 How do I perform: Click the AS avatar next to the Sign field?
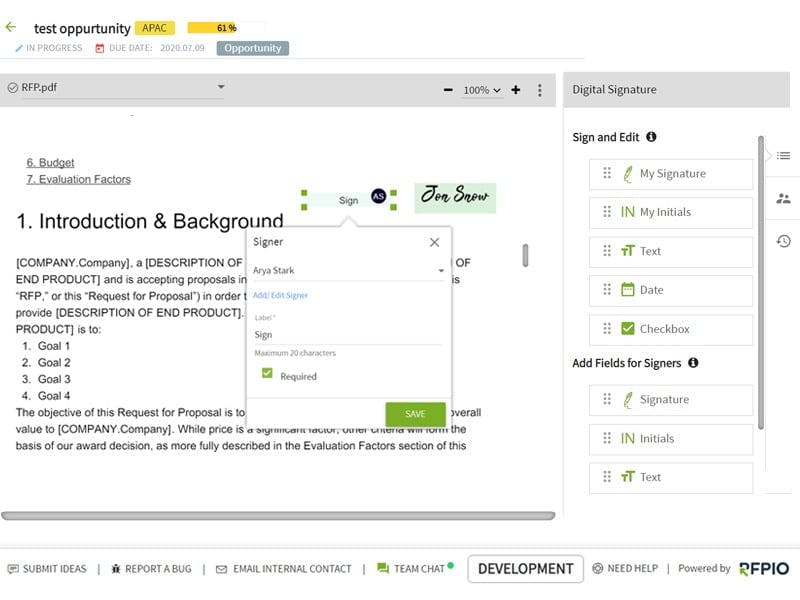coord(377,197)
